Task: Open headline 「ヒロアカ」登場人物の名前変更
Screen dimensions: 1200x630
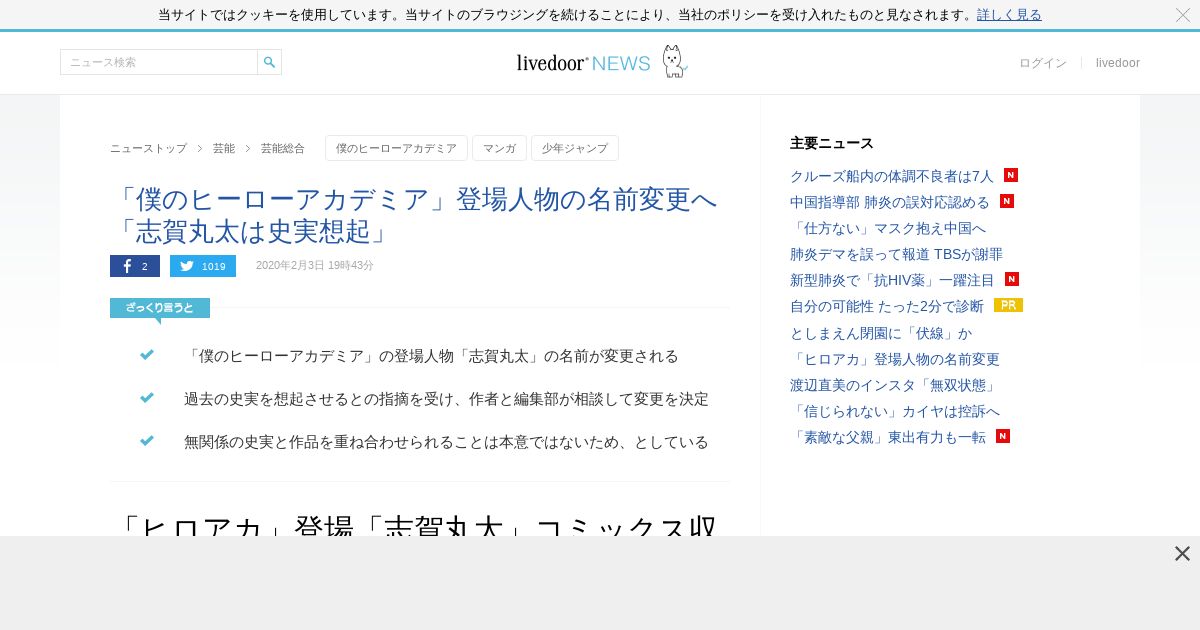Action: point(895,359)
